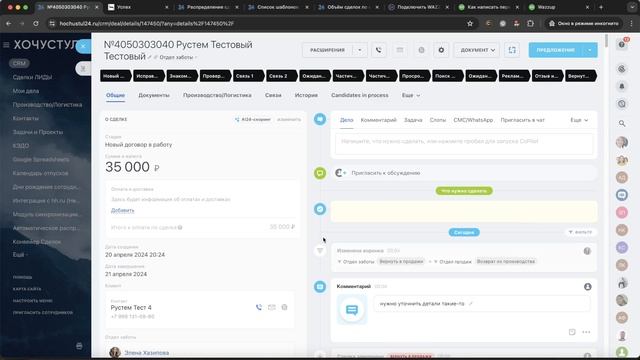Open the История tab

(x=306, y=95)
